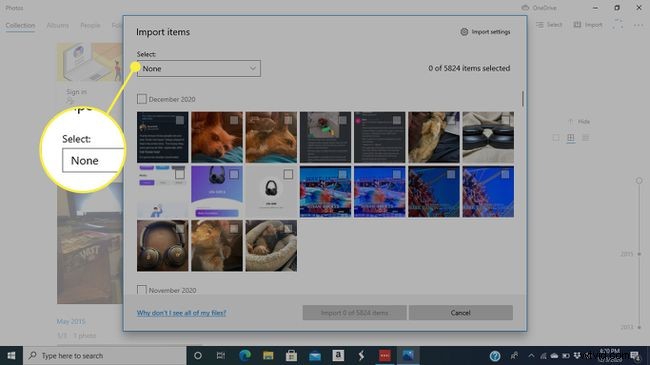Tick the December 2020 group checkbox
650x365 pixels.
click(x=142, y=99)
